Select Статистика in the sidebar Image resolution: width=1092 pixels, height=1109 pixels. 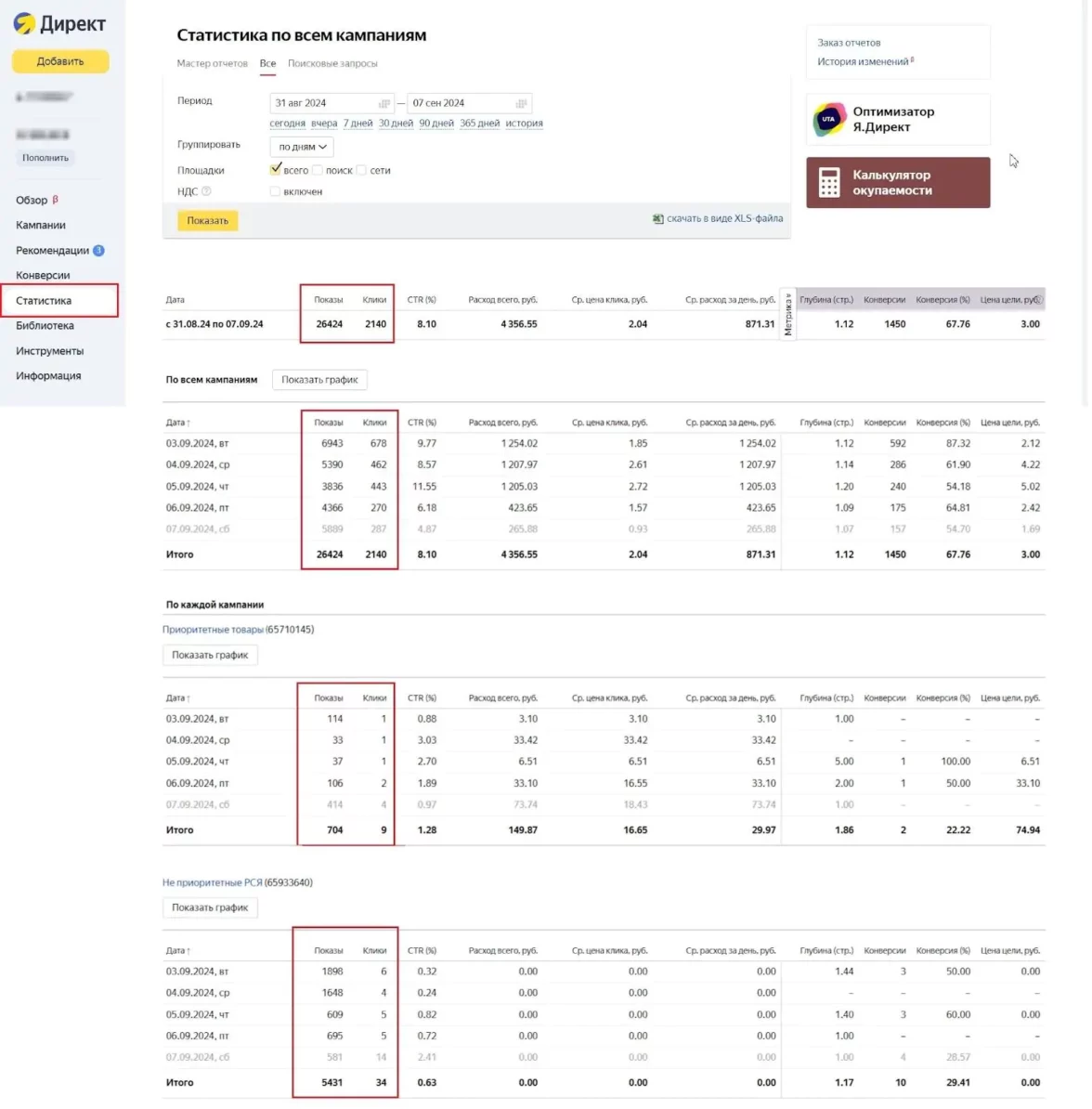(59, 301)
